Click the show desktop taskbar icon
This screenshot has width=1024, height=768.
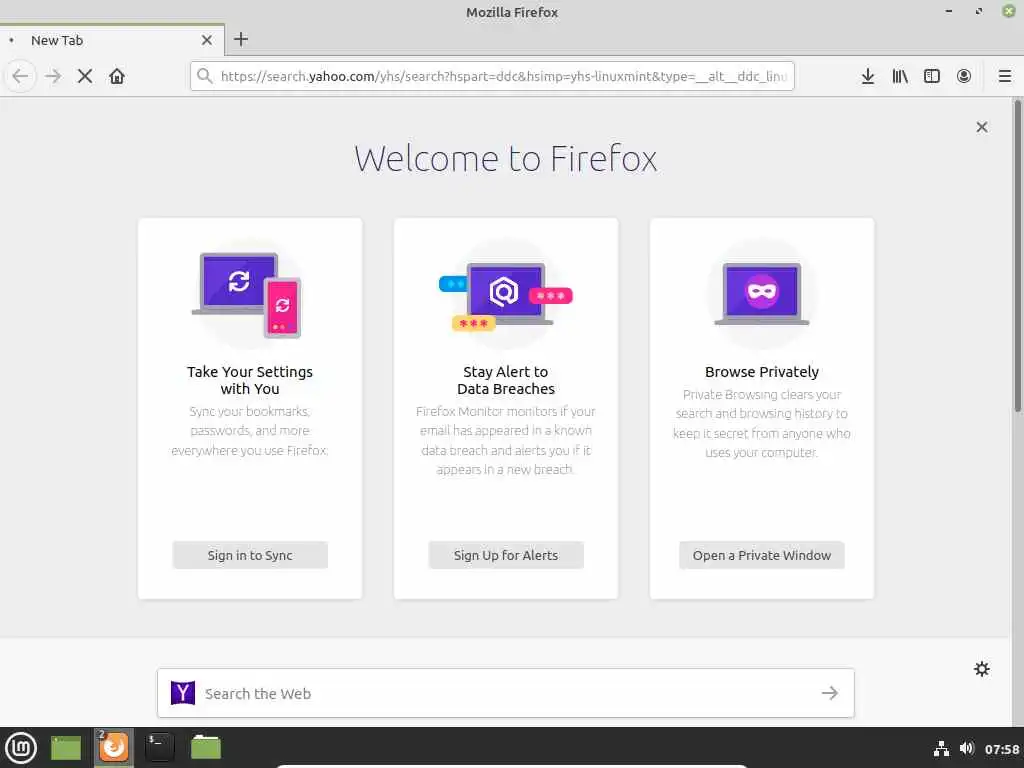tap(66, 748)
